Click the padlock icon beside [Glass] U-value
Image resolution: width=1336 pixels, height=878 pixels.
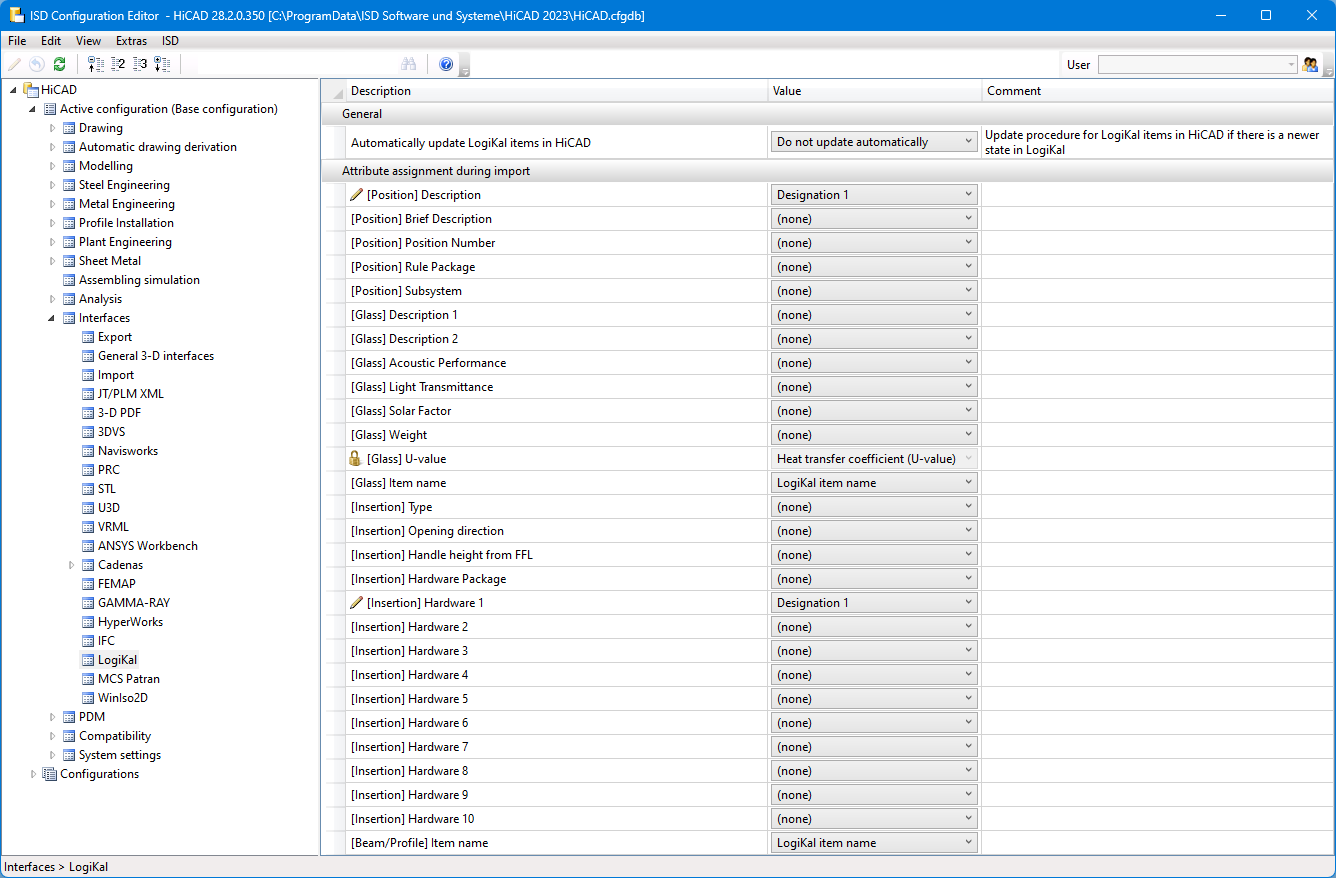pyautogui.click(x=355, y=459)
